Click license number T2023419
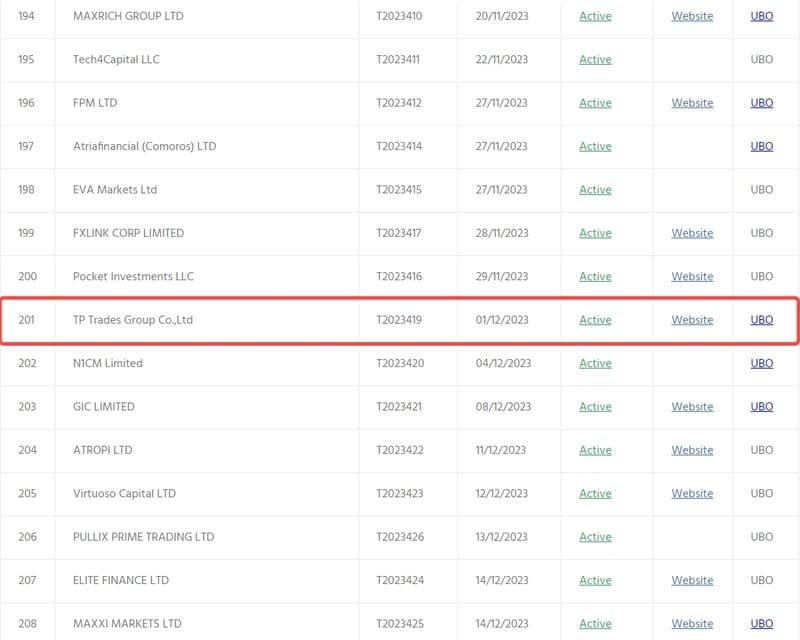This screenshot has height=640, width=800. coord(399,320)
